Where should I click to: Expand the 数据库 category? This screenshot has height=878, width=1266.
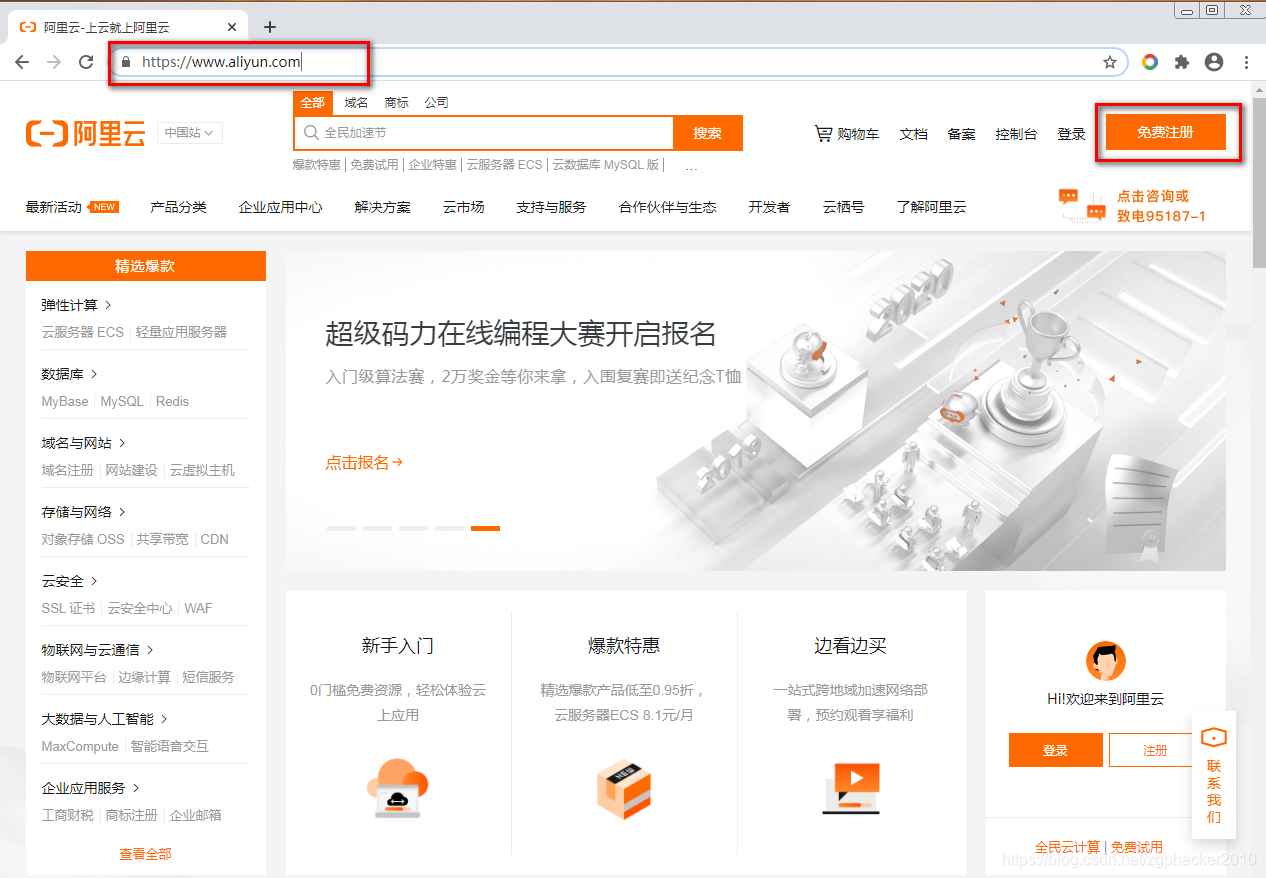pos(70,374)
